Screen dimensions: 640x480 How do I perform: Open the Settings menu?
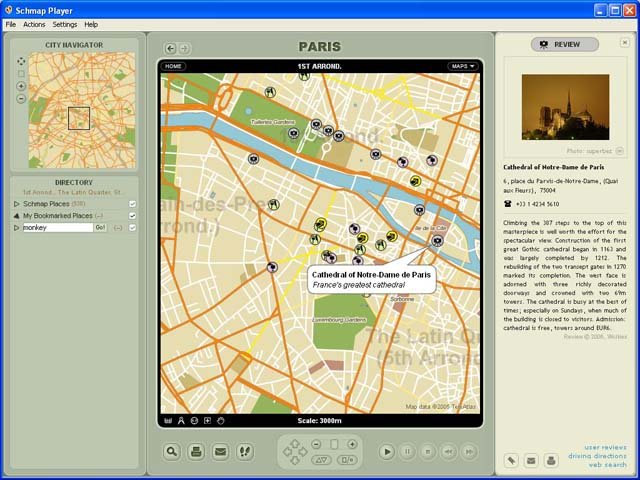pyautogui.click(x=64, y=24)
